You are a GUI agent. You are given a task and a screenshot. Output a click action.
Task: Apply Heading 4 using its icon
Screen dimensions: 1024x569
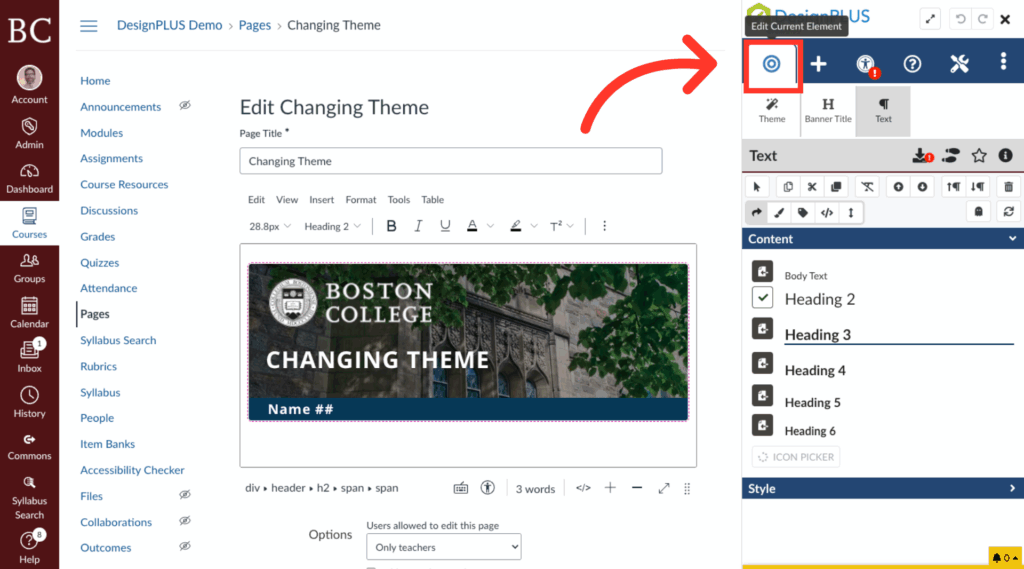tap(762, 363)
